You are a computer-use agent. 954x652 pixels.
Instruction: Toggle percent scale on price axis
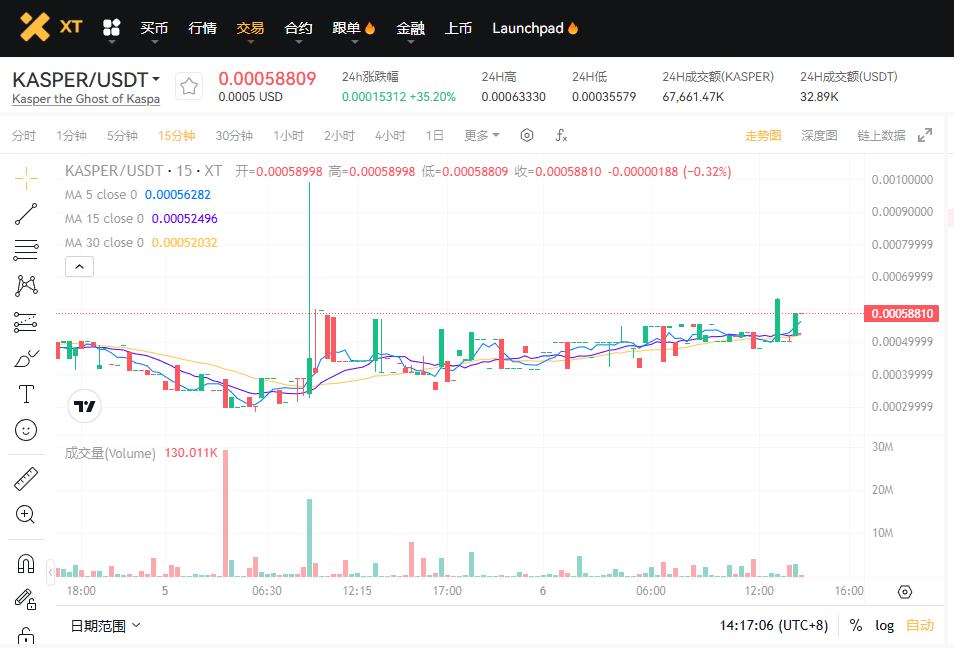coord(856,625)
